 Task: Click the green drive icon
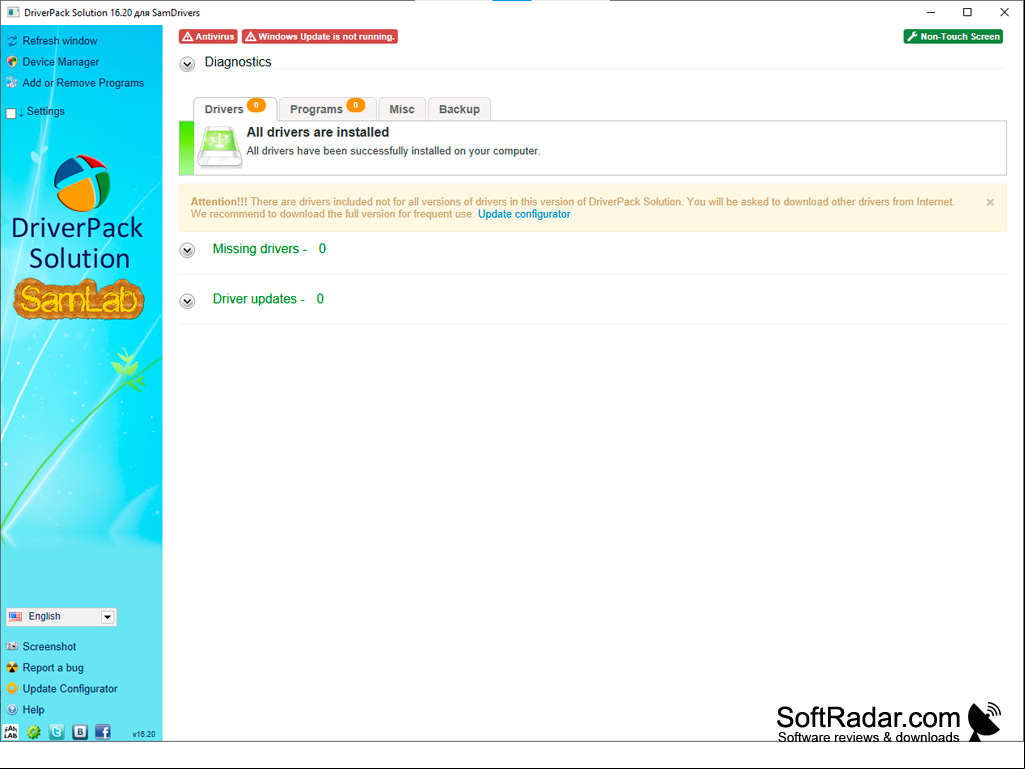click(x=220, y=148)
